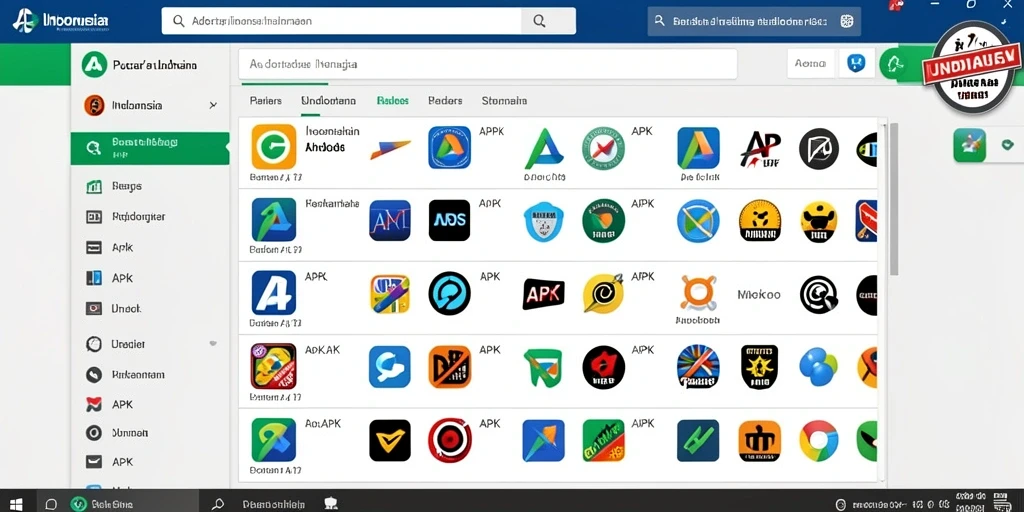
Task: Switch to the Baders tab
Action: click(445, 101)
